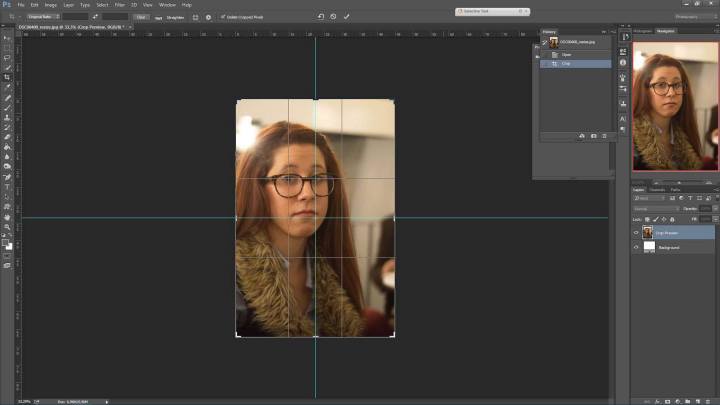Open the workspace switcher dropdown
Viewport: 720px width, 405px height.
(x=694, y=16)
